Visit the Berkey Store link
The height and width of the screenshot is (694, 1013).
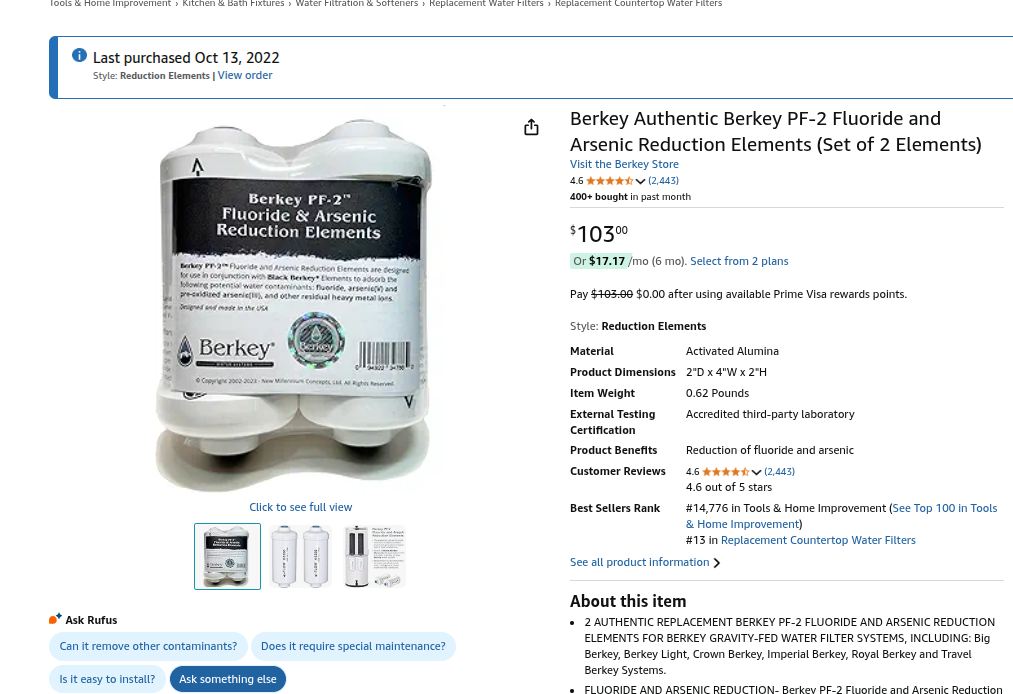coord(624,164)
